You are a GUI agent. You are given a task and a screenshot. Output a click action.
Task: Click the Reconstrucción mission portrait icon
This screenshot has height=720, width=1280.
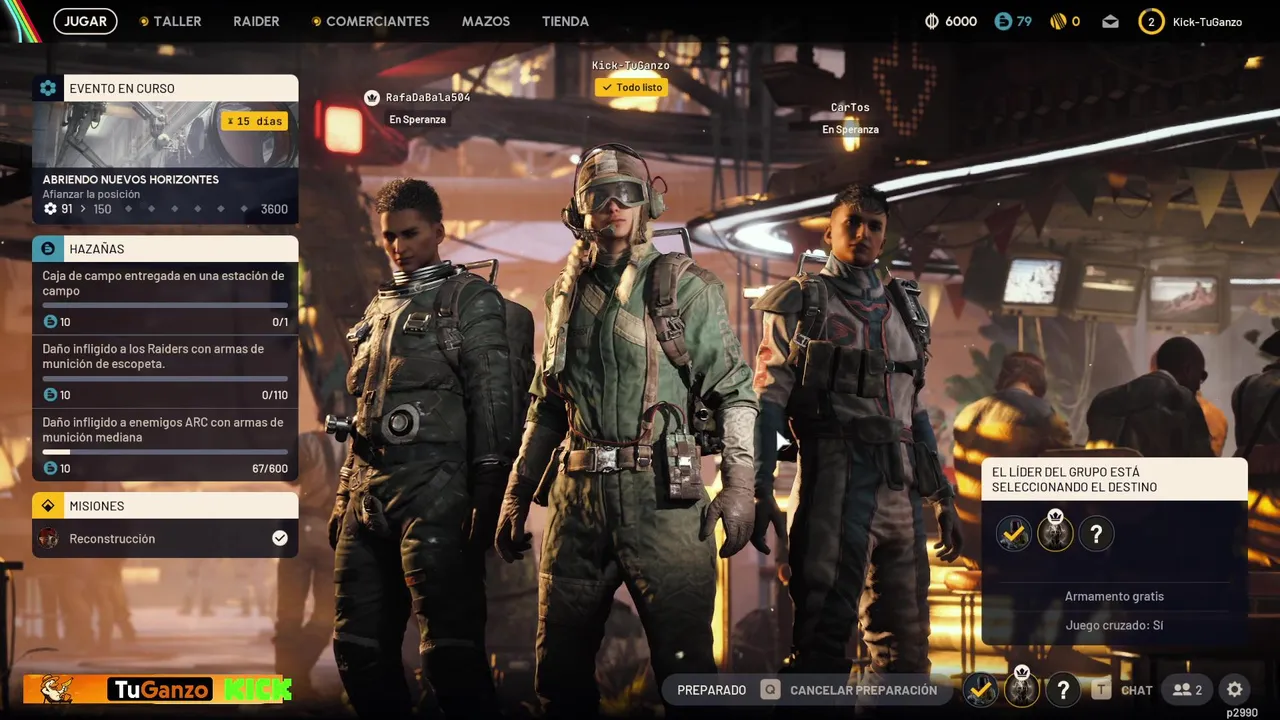tap(48, 538)
